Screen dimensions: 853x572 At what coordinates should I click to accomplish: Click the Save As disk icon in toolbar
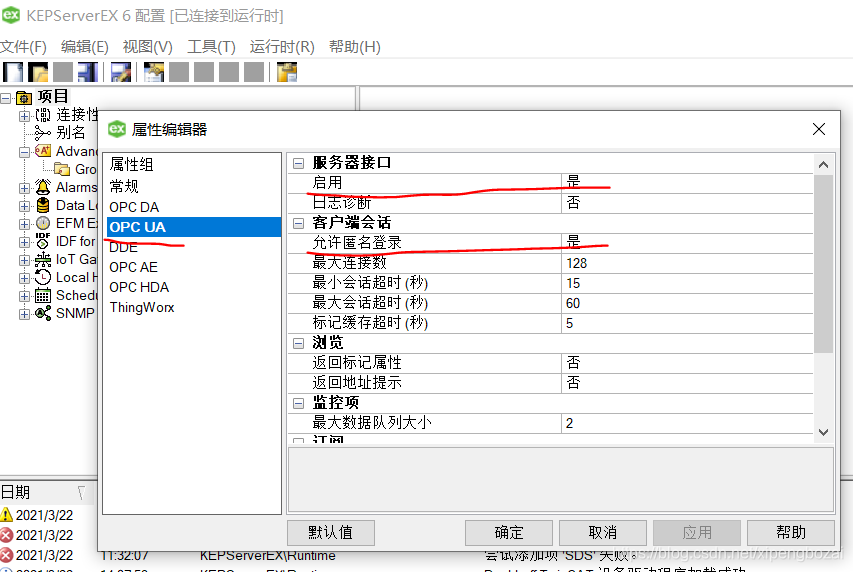pyautogui.click(x=88, y=72)
